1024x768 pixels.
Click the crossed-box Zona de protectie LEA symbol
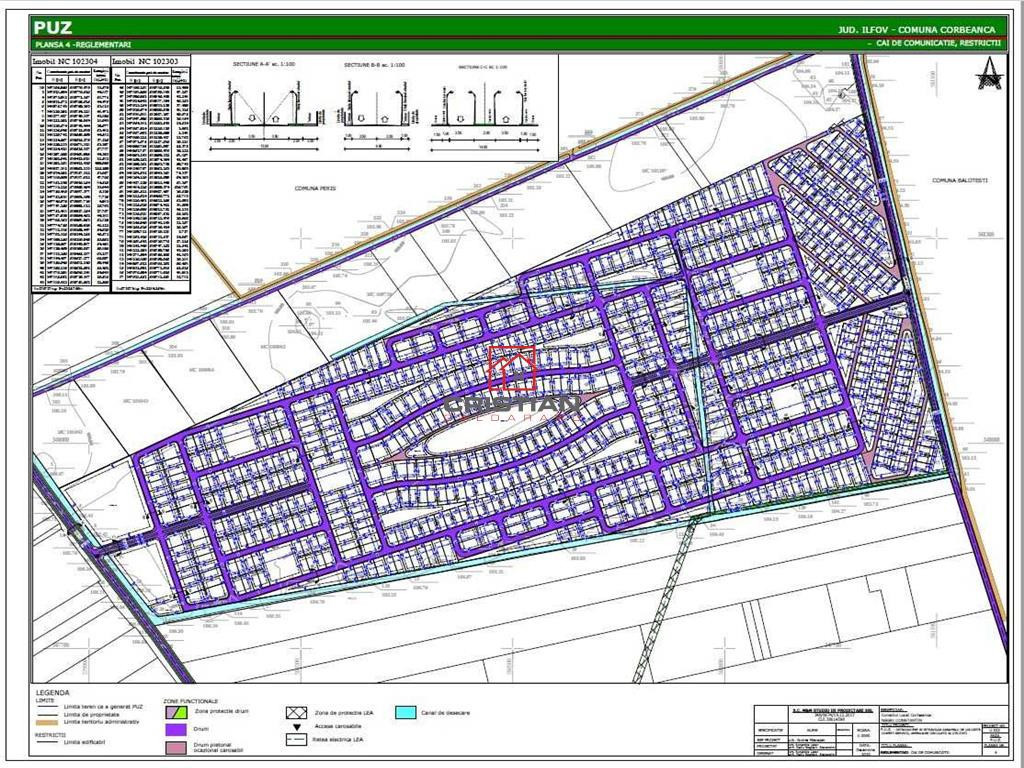298,713
